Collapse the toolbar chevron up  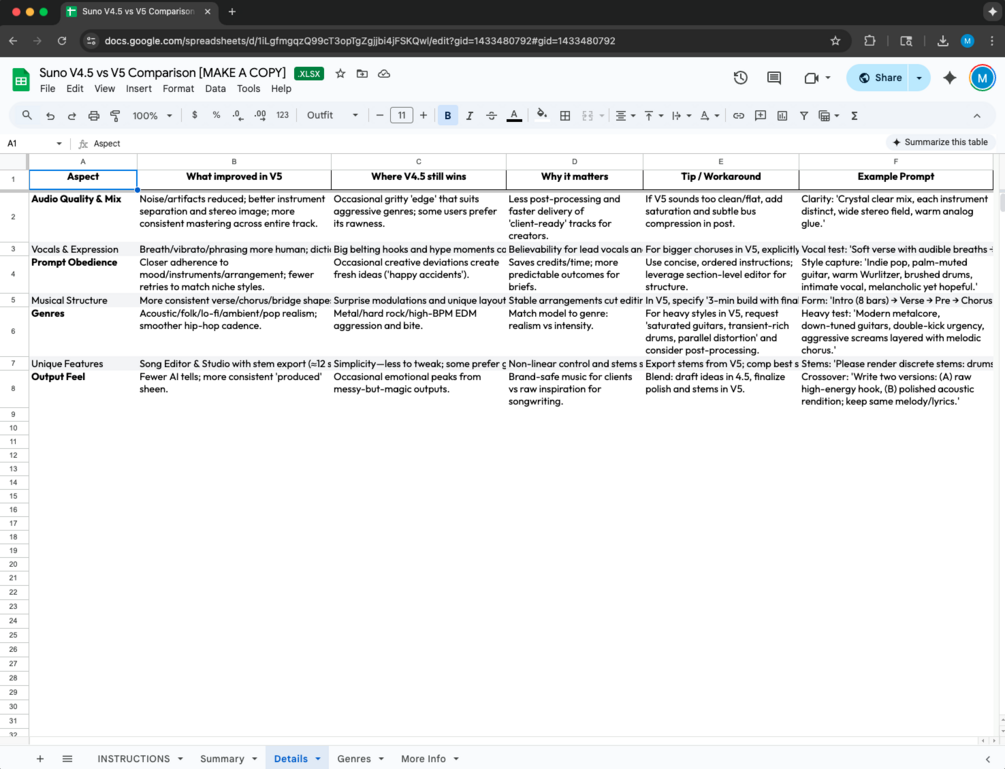pos(977,116)
